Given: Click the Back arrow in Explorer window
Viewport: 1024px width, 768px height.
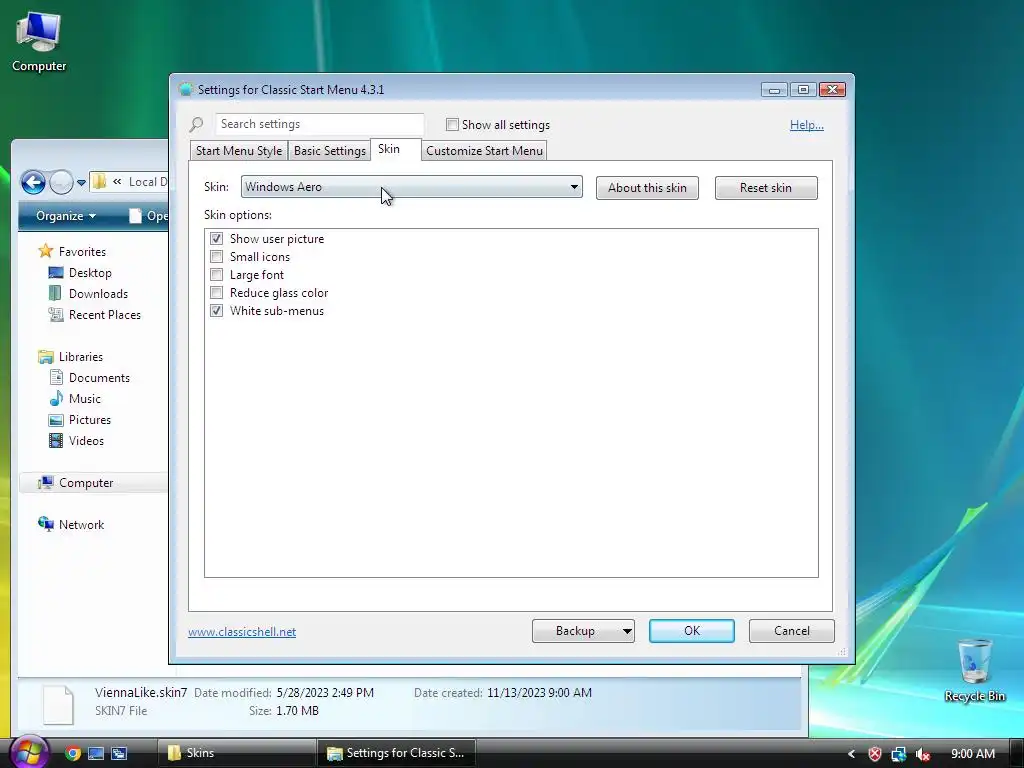Looking at the screenshot, I should tap(33, 182).
